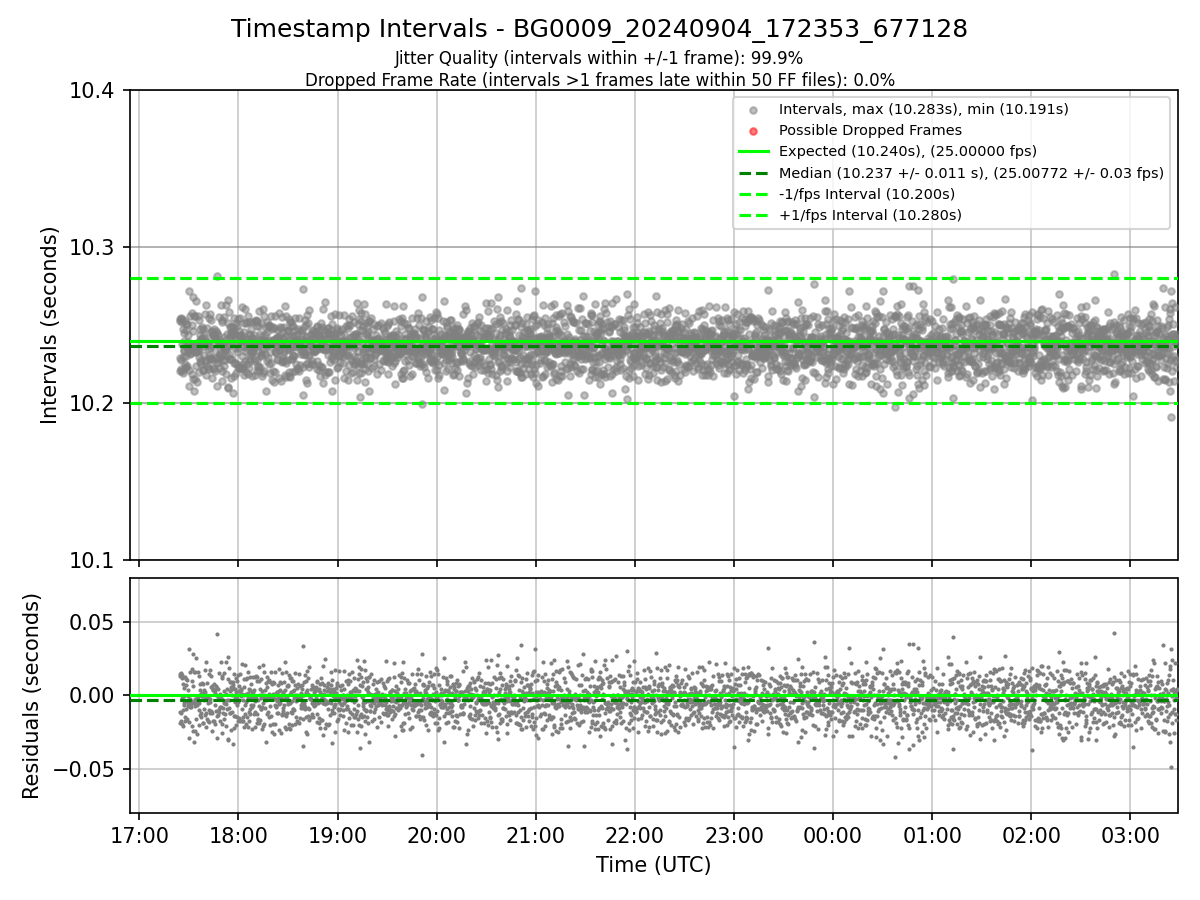The height and width of the screenshot is (900, 1200).
Task: Click the x-axis tick label '00:00'
Action: coord(832,834)
